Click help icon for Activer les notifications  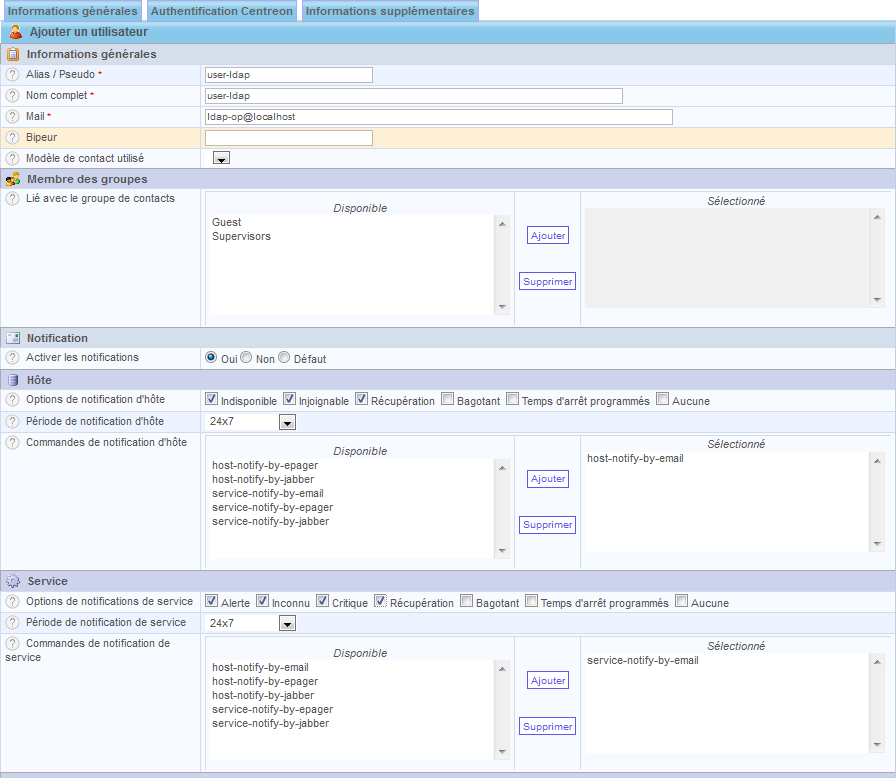(x=13, y=358)
